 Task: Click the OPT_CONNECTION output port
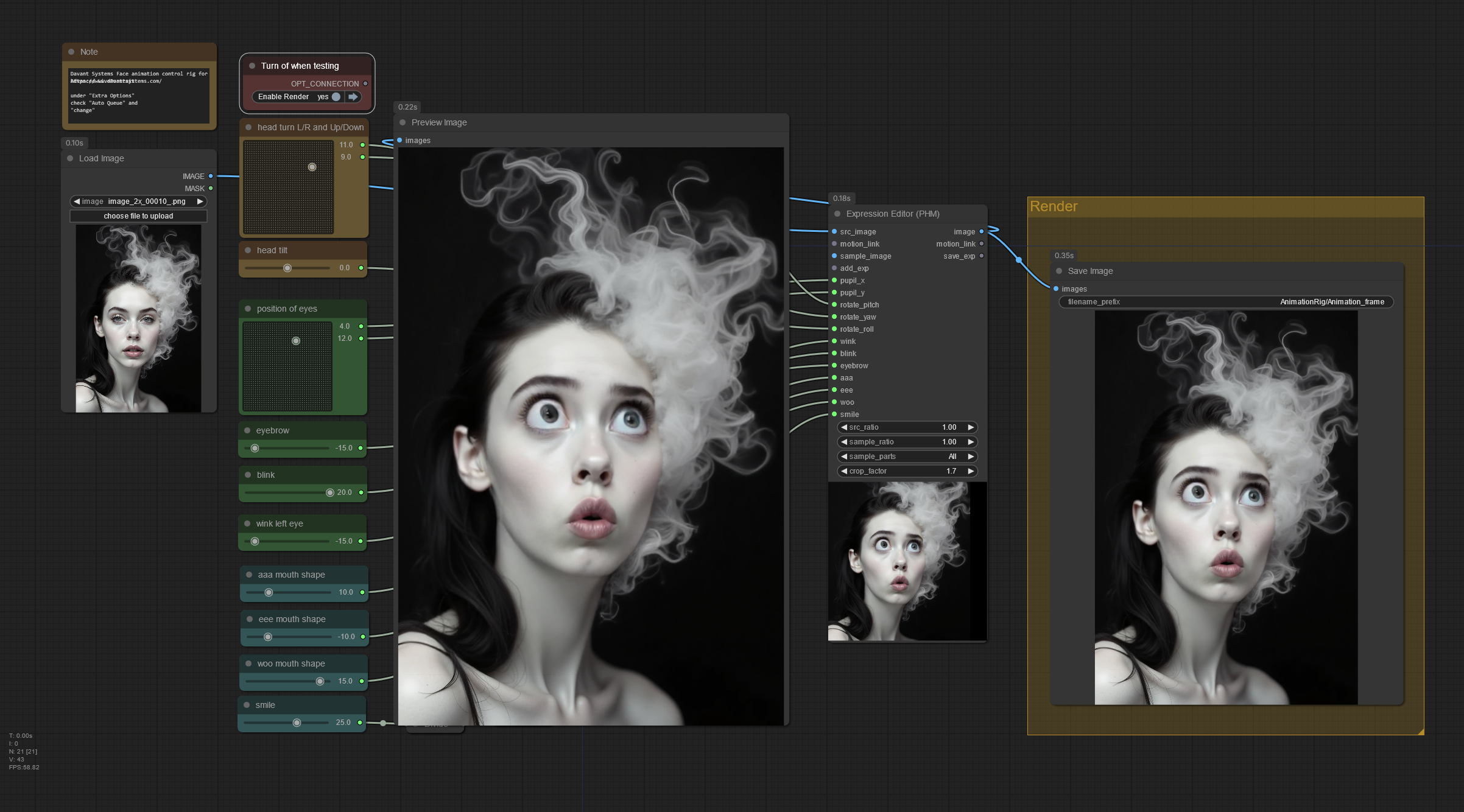[x=365, y=83]
